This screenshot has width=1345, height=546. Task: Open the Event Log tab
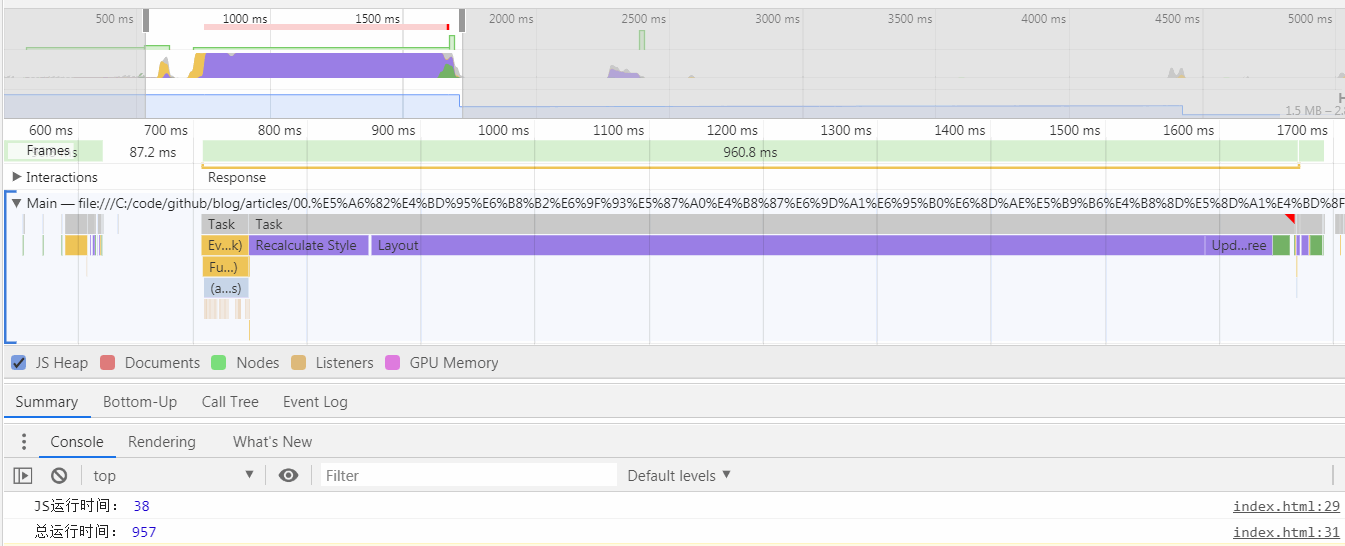pos(315,402)
